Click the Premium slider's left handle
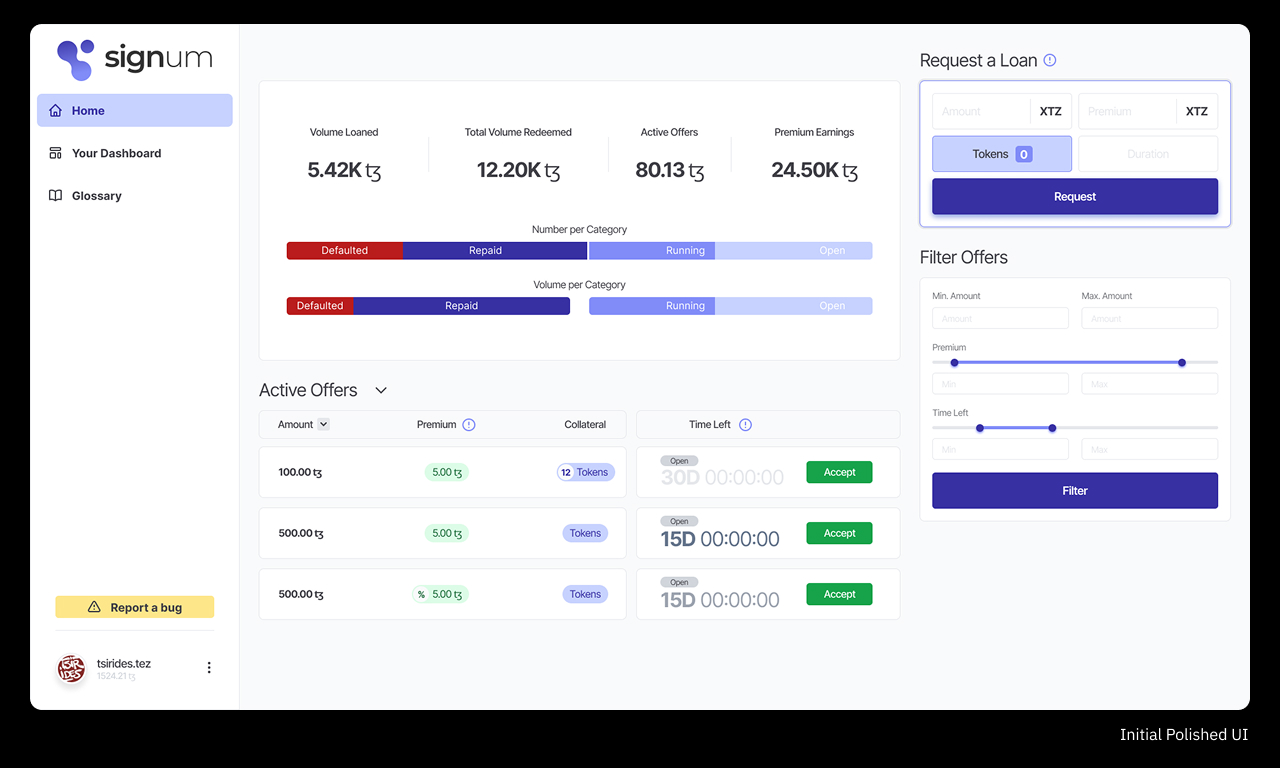This screenshot has width=1280, height=768. tap(954, 362)
